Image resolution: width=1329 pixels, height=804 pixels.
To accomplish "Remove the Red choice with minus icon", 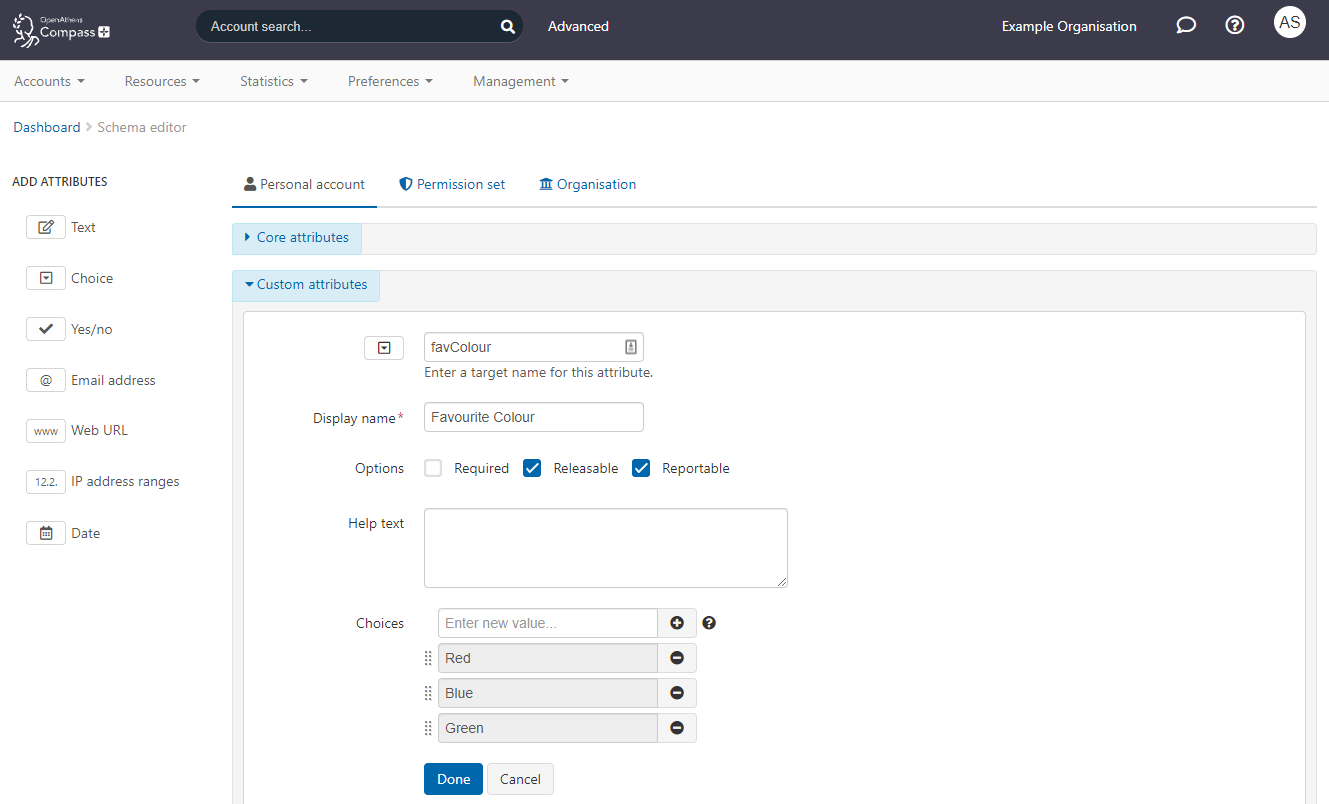I will tap(677, 658).
